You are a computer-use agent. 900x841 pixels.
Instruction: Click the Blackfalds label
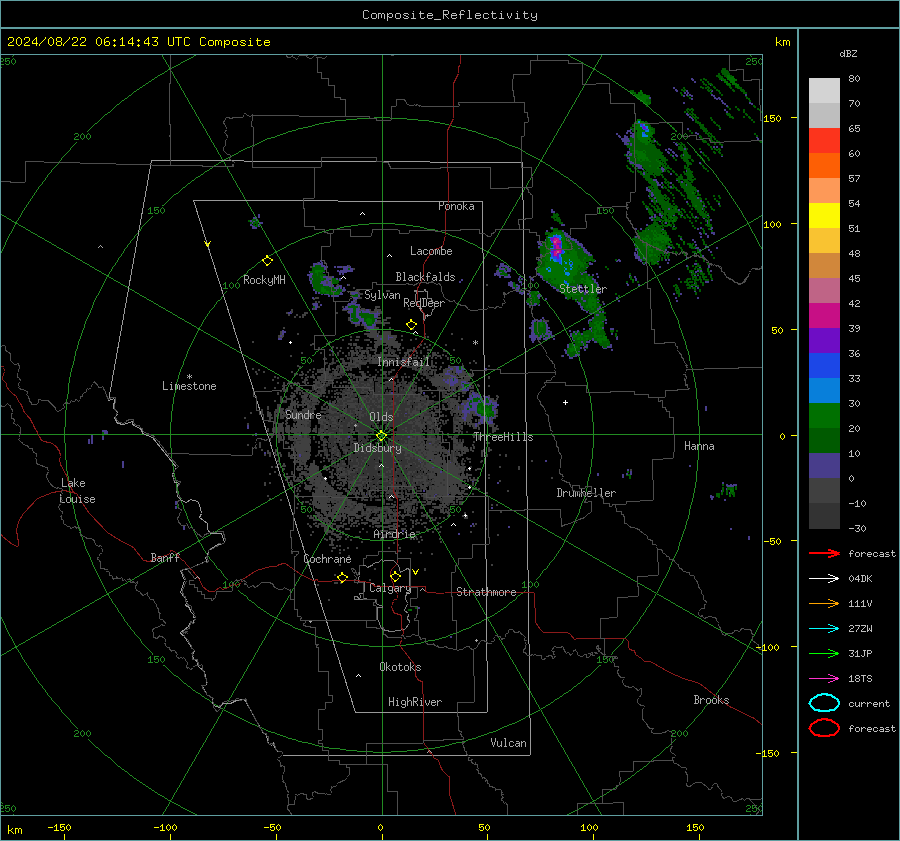coord(425,277)
